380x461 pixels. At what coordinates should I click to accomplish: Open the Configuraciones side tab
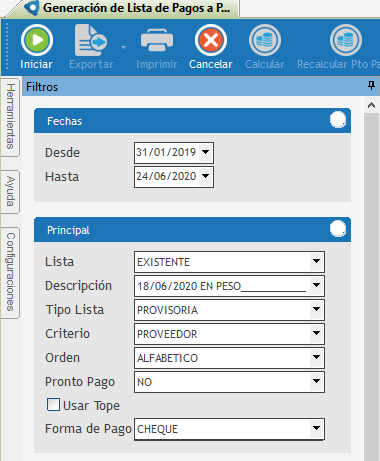[x=10, y=272]
